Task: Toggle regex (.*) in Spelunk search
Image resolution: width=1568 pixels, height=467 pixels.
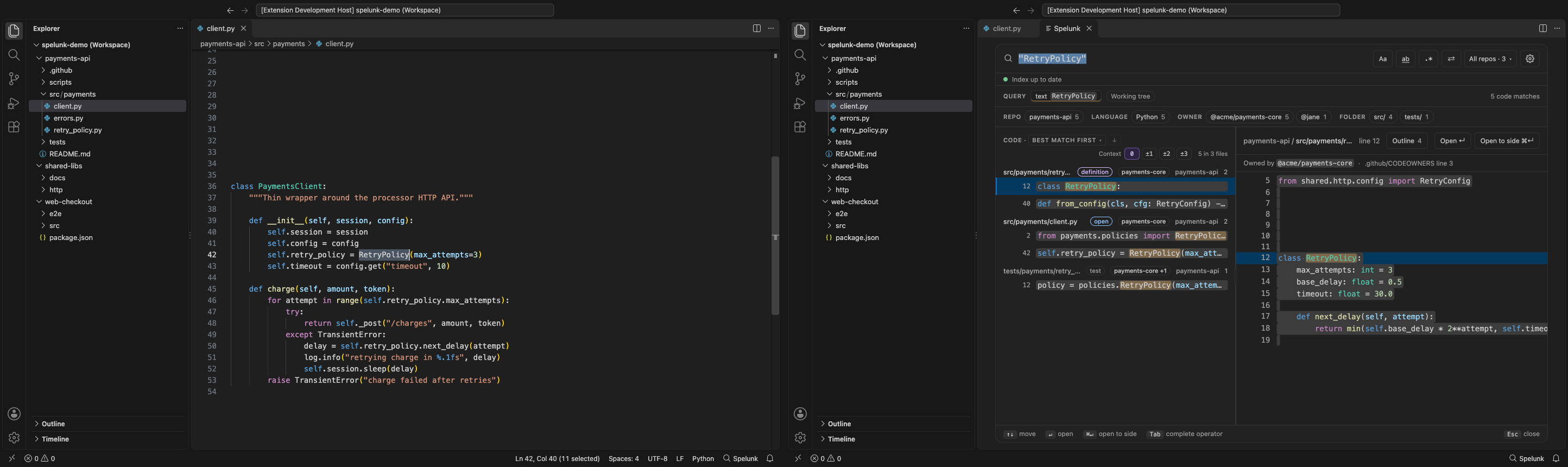Action: tap(1428, 59)
